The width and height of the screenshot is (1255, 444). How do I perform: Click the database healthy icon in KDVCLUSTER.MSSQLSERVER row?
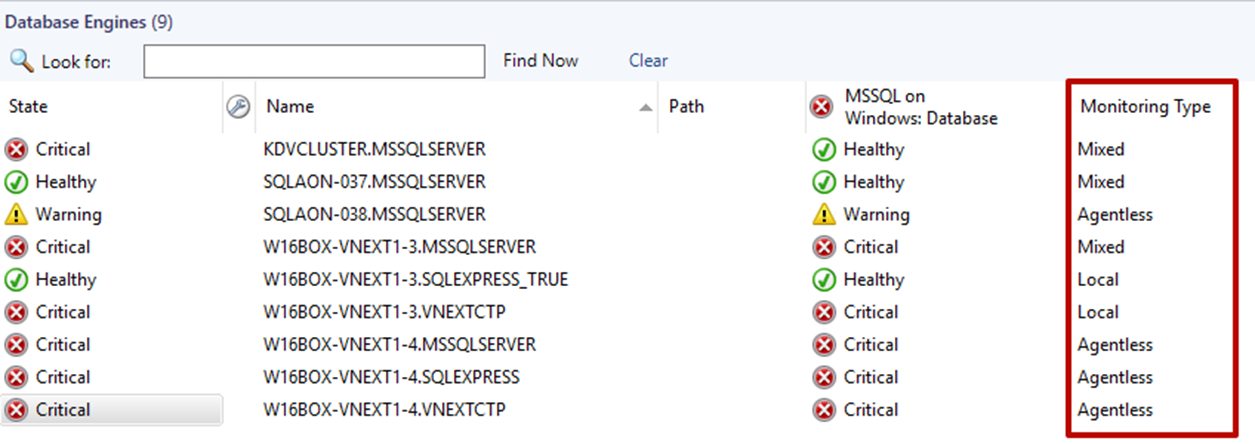coord(824,150)
